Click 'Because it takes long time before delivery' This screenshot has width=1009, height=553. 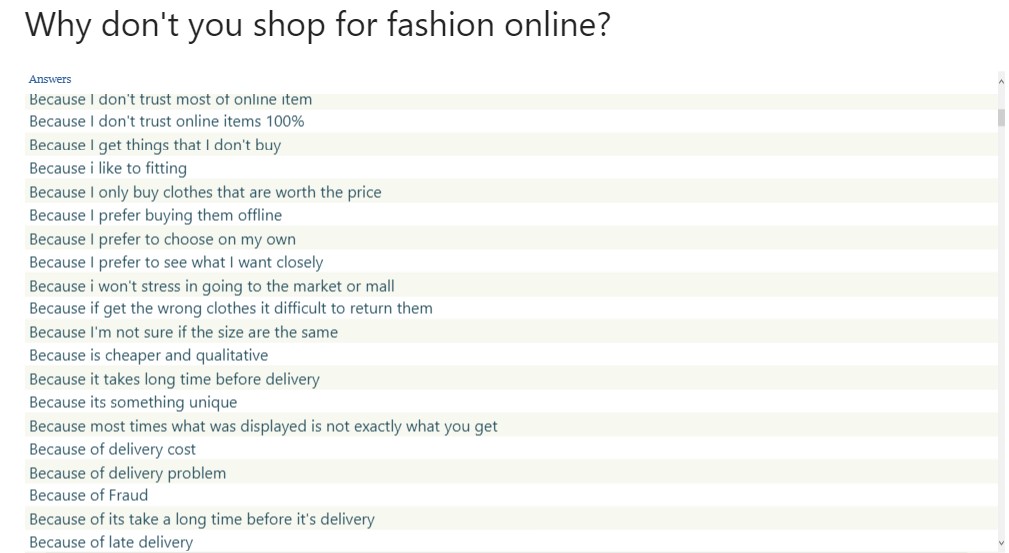(x=174, y=379)
